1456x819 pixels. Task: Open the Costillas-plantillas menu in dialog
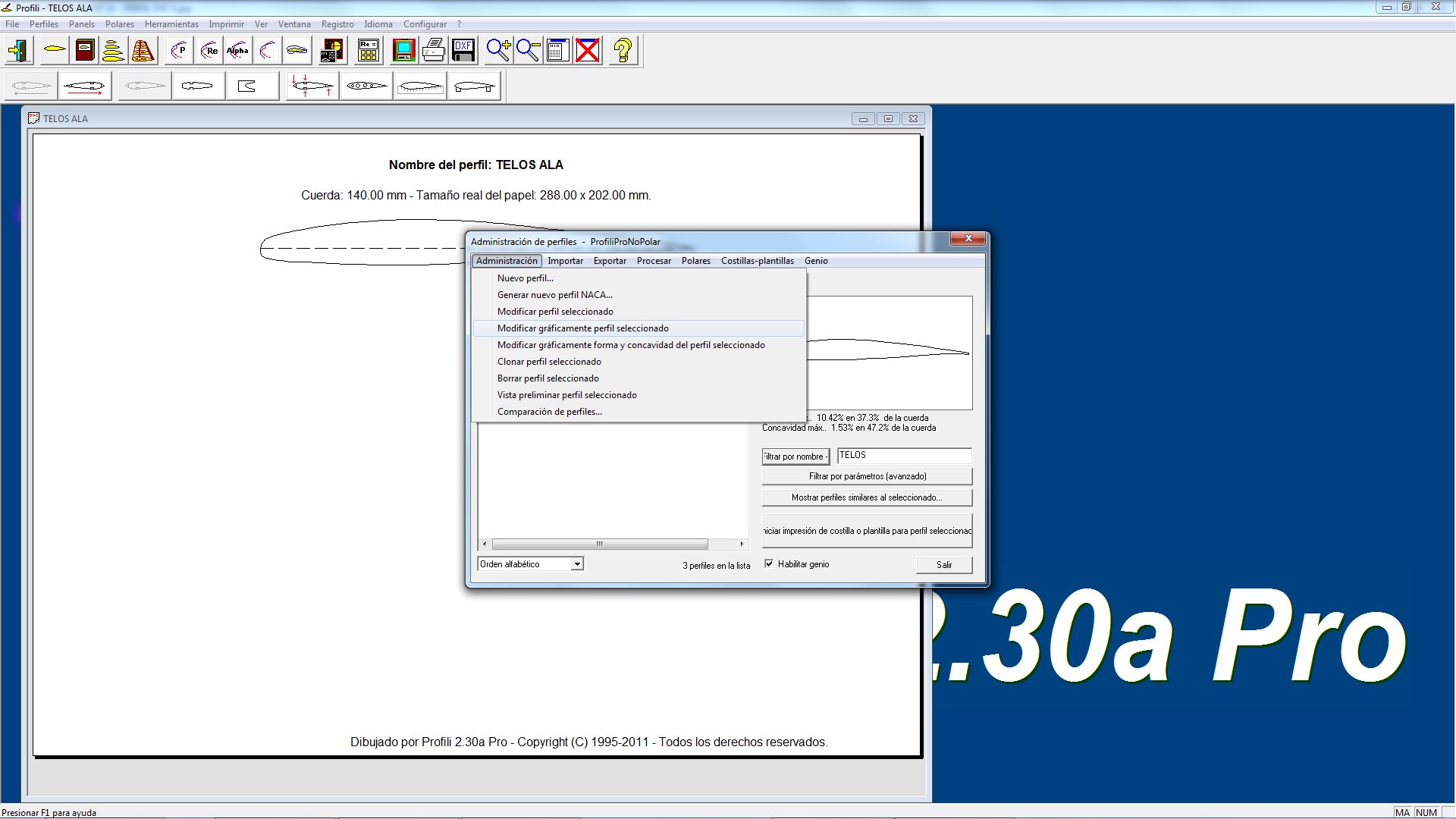pyautogui.click(x=757, y=261)
